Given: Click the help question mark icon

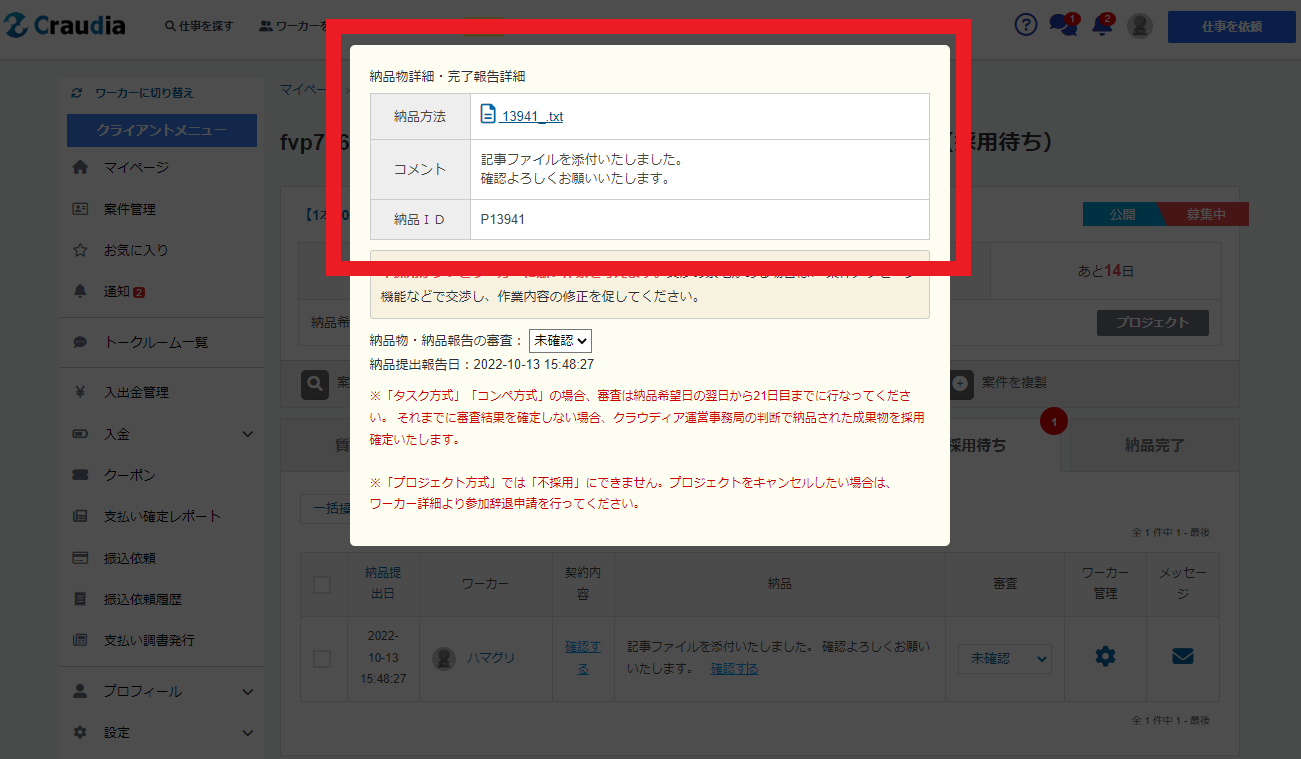Looking at the screenshot, I should 1026,25.
